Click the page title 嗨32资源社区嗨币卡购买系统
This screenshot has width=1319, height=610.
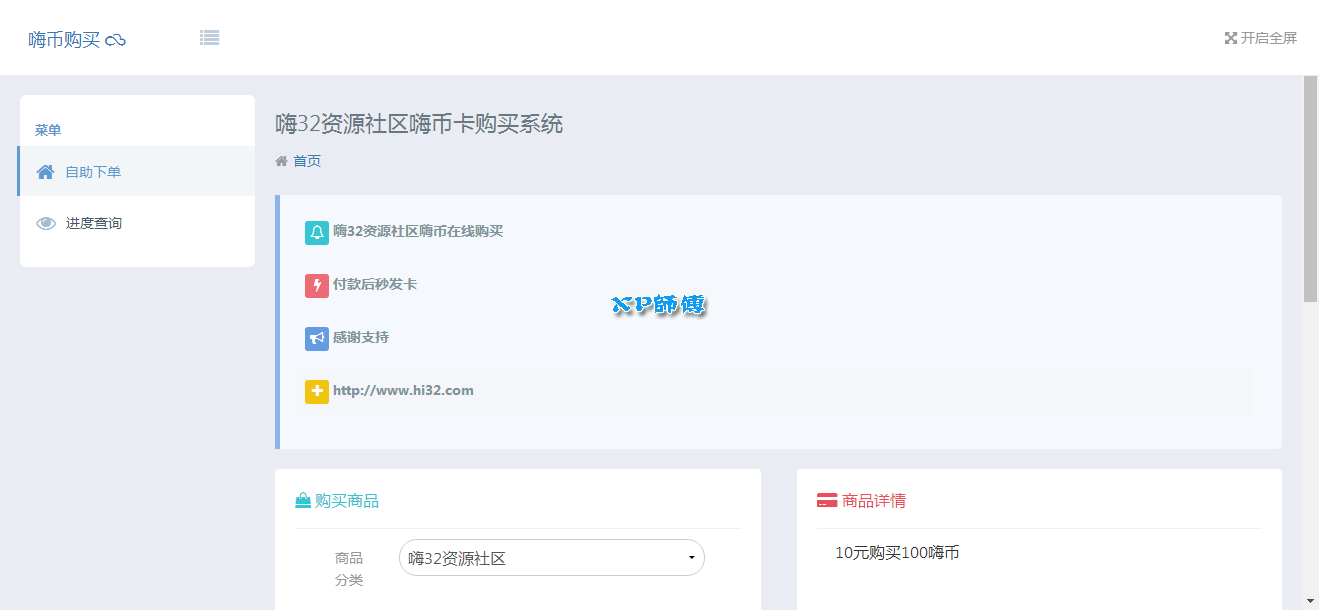pos(419,124)
